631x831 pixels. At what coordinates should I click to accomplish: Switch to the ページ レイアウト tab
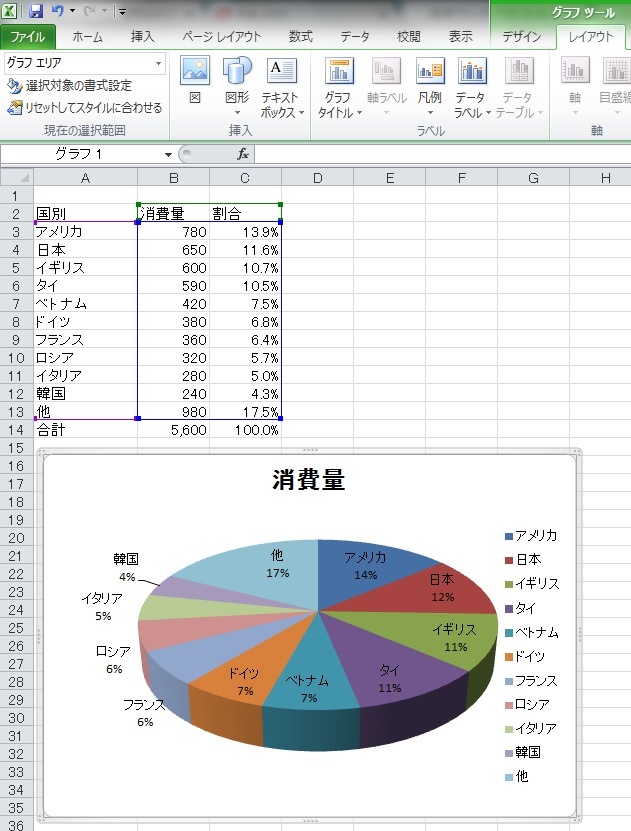coord(222,37)
